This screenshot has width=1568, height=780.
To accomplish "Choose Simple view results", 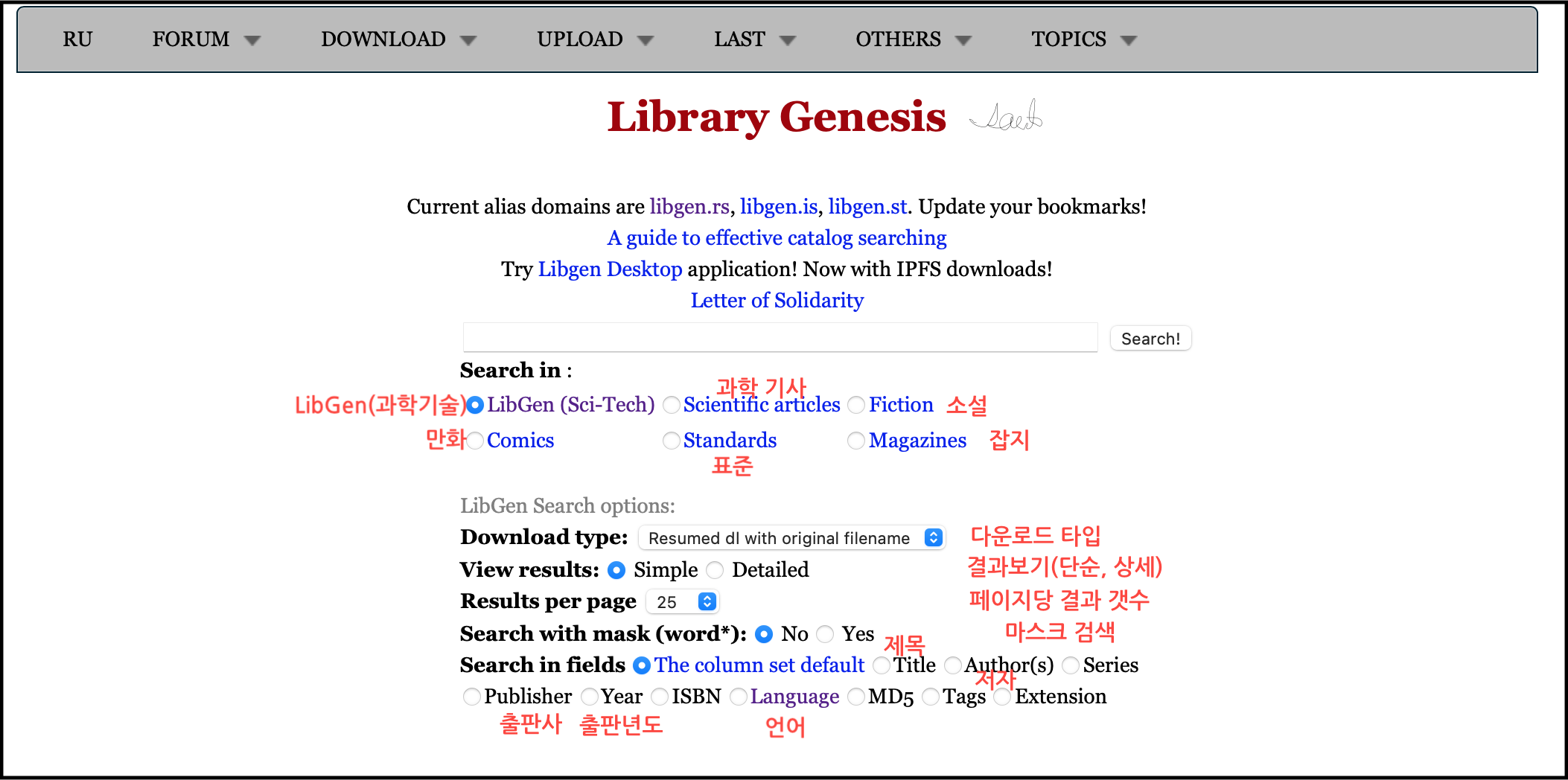I will [x=616, y=570].
